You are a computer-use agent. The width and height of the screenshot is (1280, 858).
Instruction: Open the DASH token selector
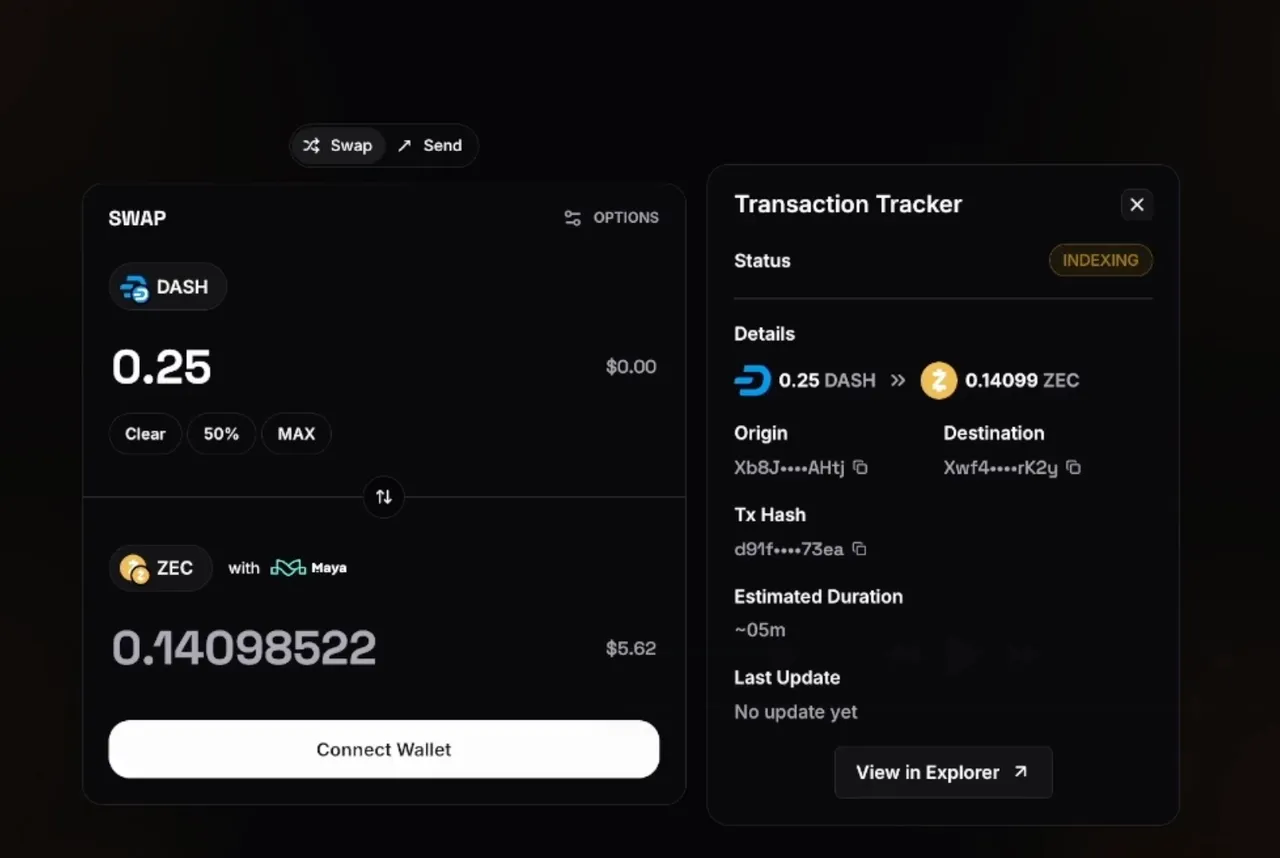click(168, 287)
